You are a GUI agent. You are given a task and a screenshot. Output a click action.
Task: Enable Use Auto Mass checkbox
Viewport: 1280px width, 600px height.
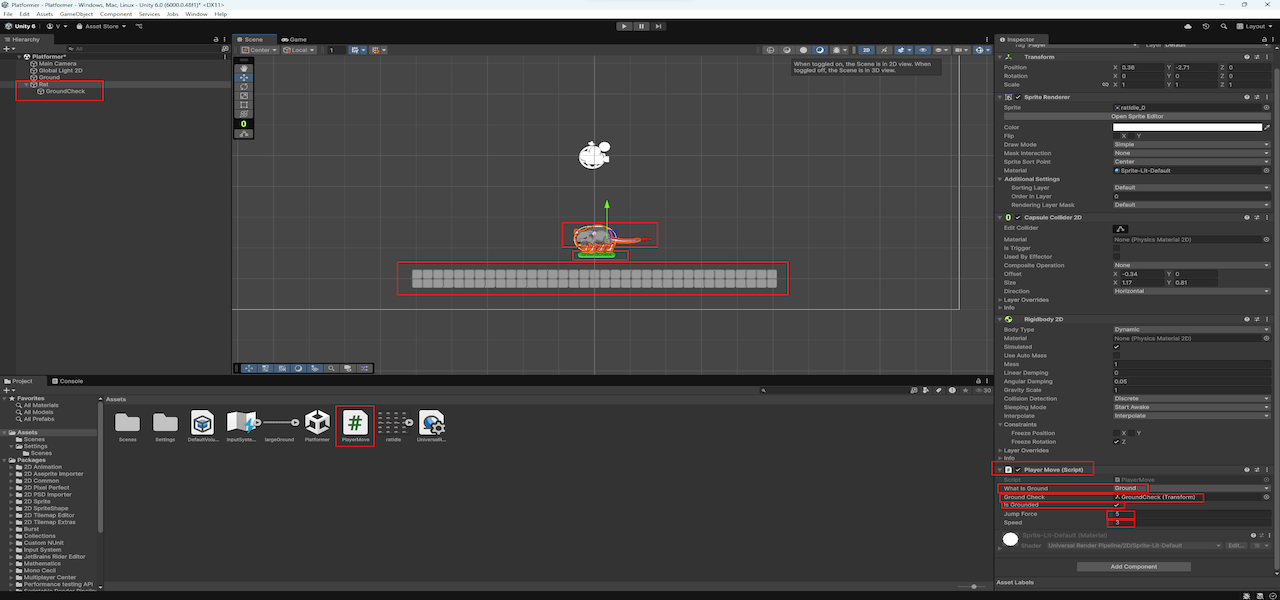pyautogui.click(x=1117, y=355)
